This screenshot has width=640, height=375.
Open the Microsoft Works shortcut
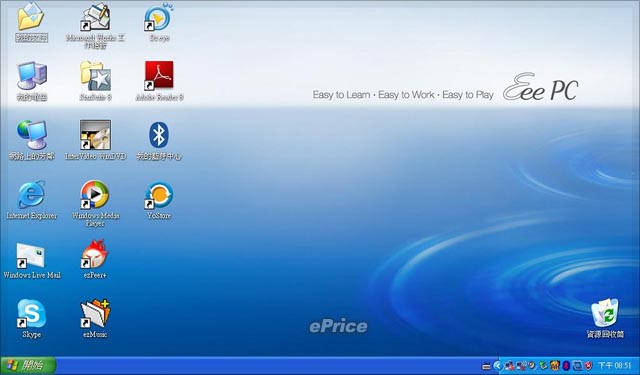pyautogui.click(x=95, y=17)
